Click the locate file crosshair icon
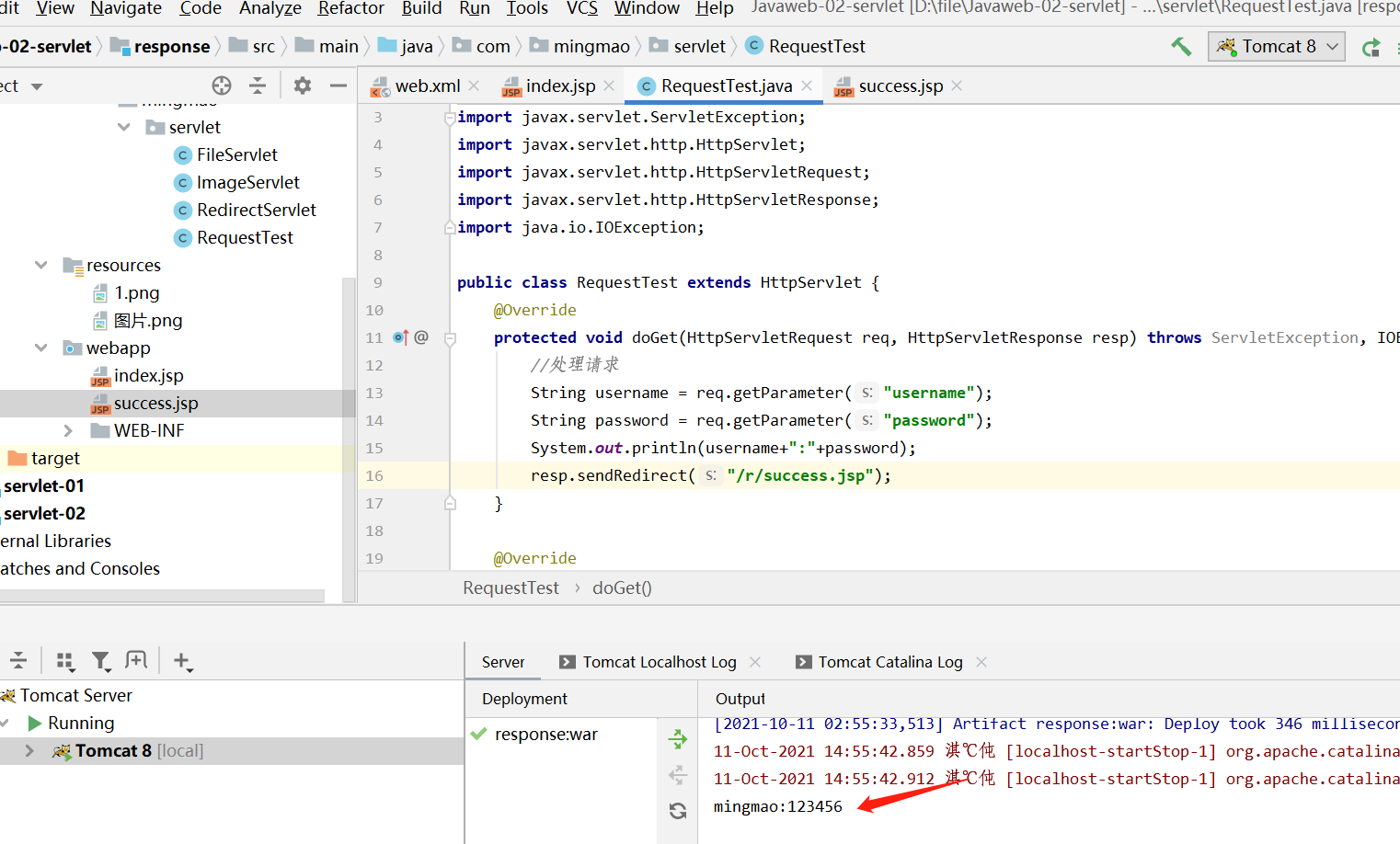Image resolution: width=1400 pixels, height=844 pixels. pos(222,86)
